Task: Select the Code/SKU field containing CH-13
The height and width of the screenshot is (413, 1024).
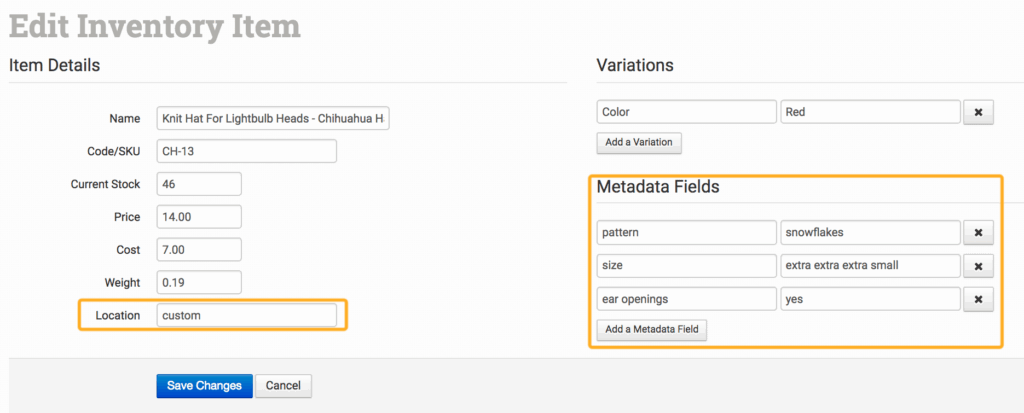Action: tap(246, 151)
